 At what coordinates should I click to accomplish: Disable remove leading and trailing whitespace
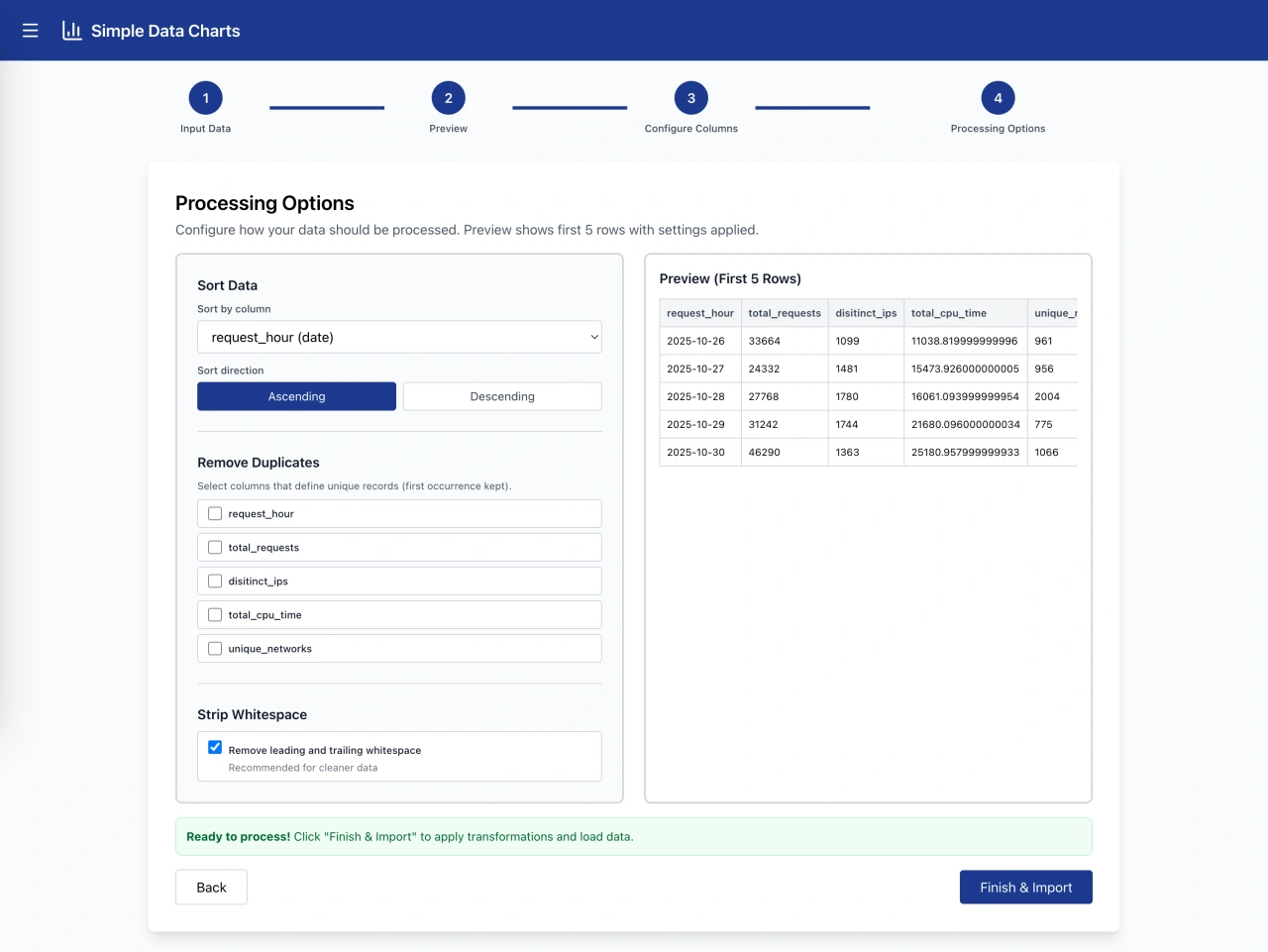(x=215, y=747)
